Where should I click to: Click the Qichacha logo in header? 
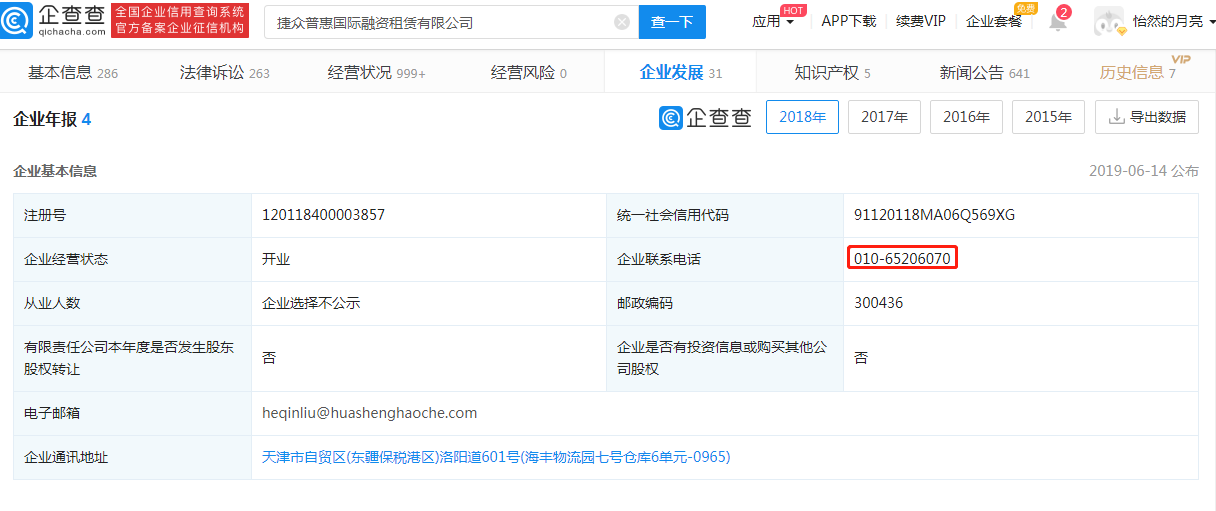54,21
